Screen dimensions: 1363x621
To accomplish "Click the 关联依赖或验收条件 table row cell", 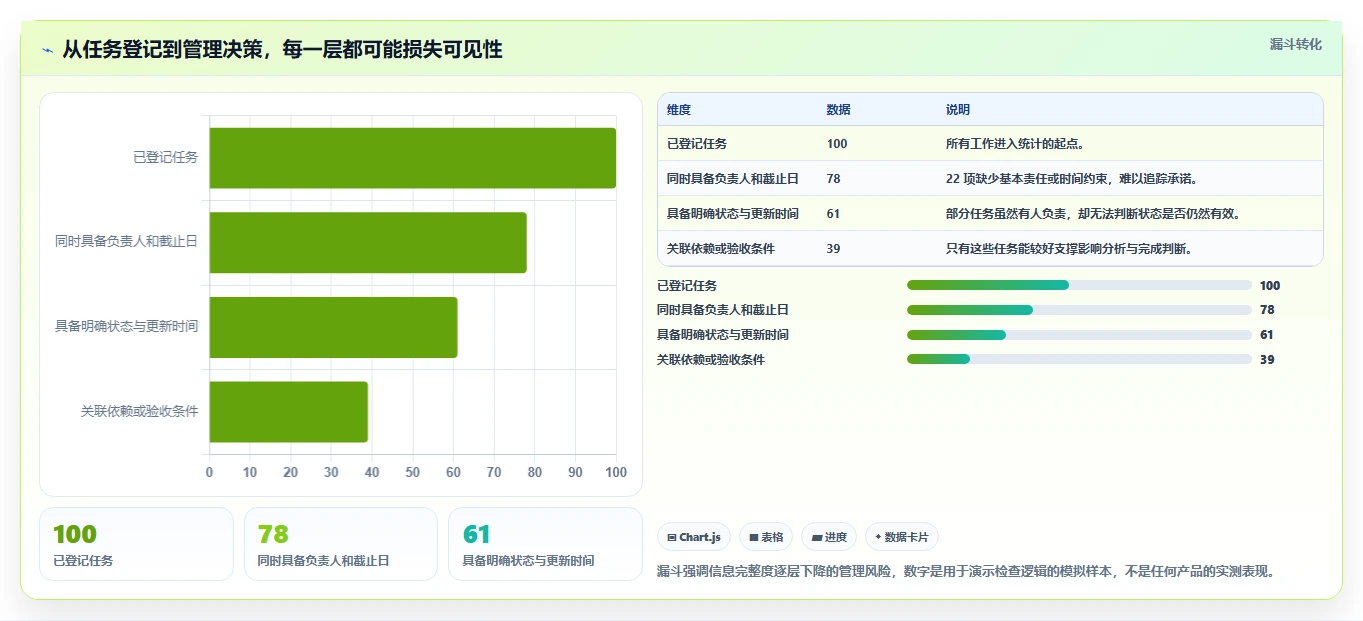I will [x=738, y=248].
